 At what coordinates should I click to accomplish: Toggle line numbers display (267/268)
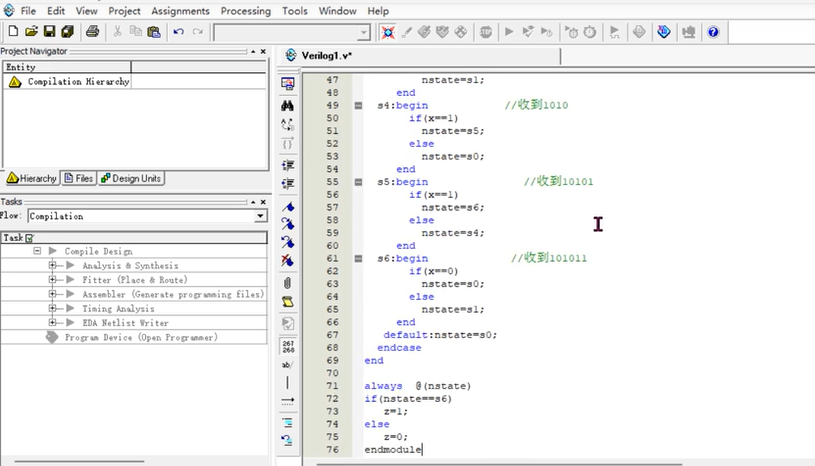[288, 347]
